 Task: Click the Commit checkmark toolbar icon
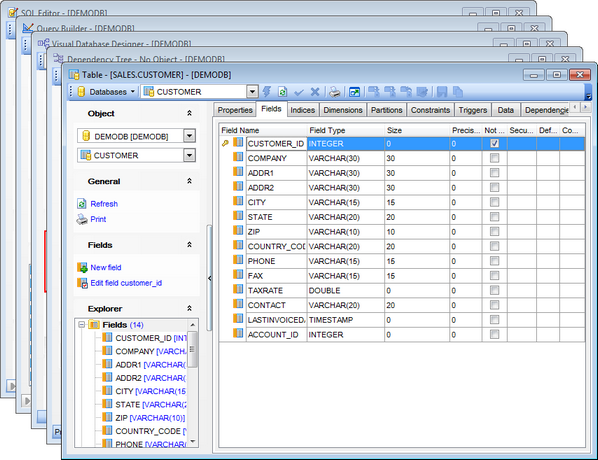(299, 92)
